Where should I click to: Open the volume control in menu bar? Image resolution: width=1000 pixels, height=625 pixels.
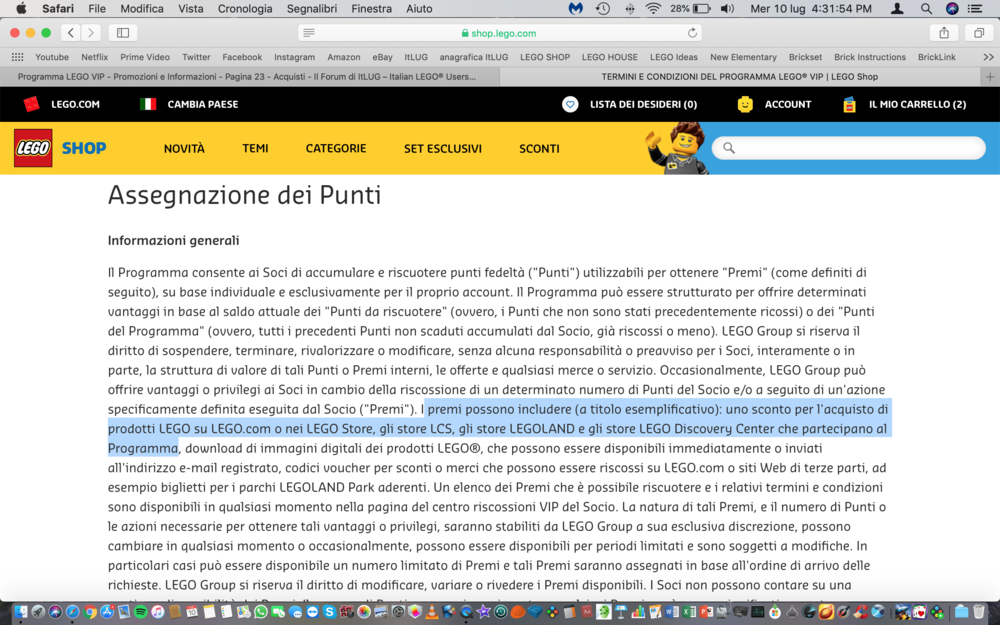(x=727, y=8)
